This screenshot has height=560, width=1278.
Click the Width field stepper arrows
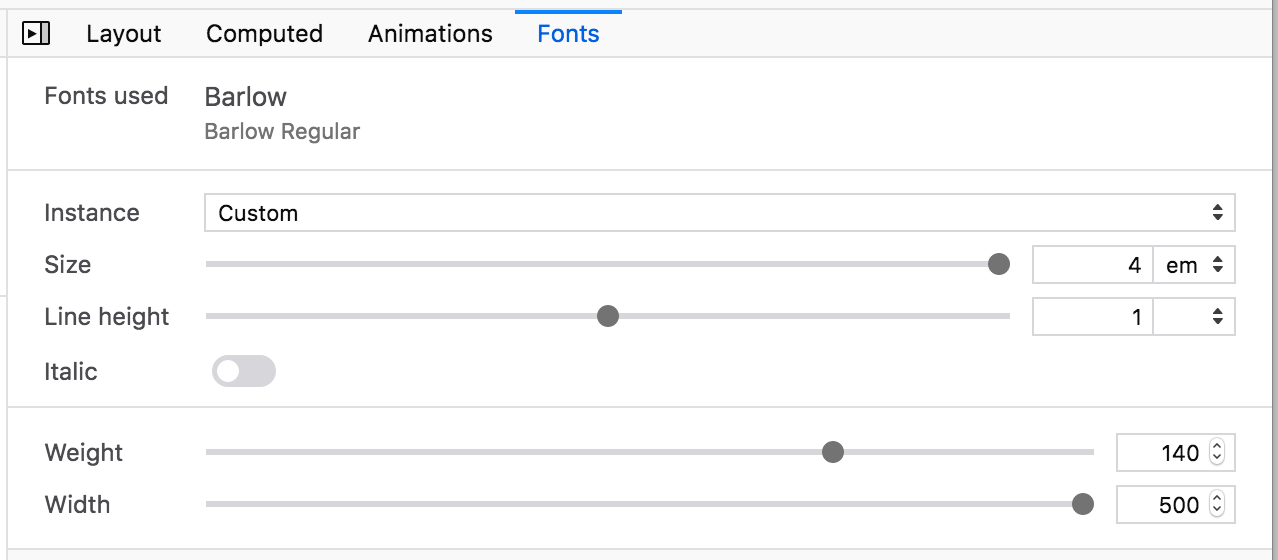point(1217,505)
